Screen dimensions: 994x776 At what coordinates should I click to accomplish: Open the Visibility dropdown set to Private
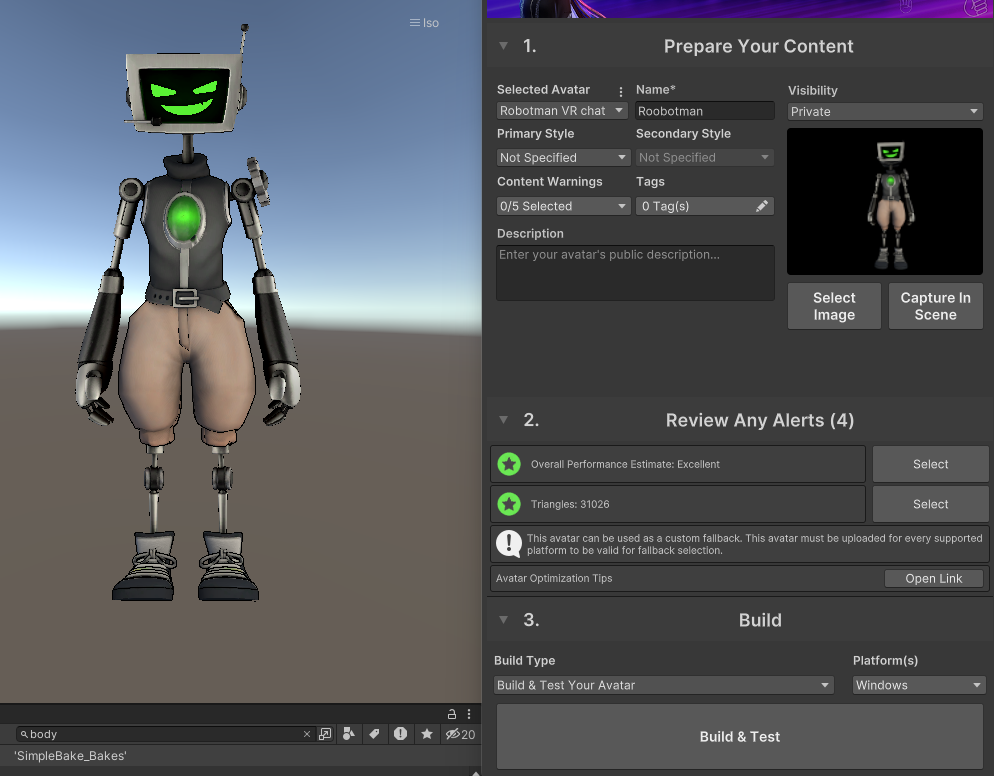885,112
